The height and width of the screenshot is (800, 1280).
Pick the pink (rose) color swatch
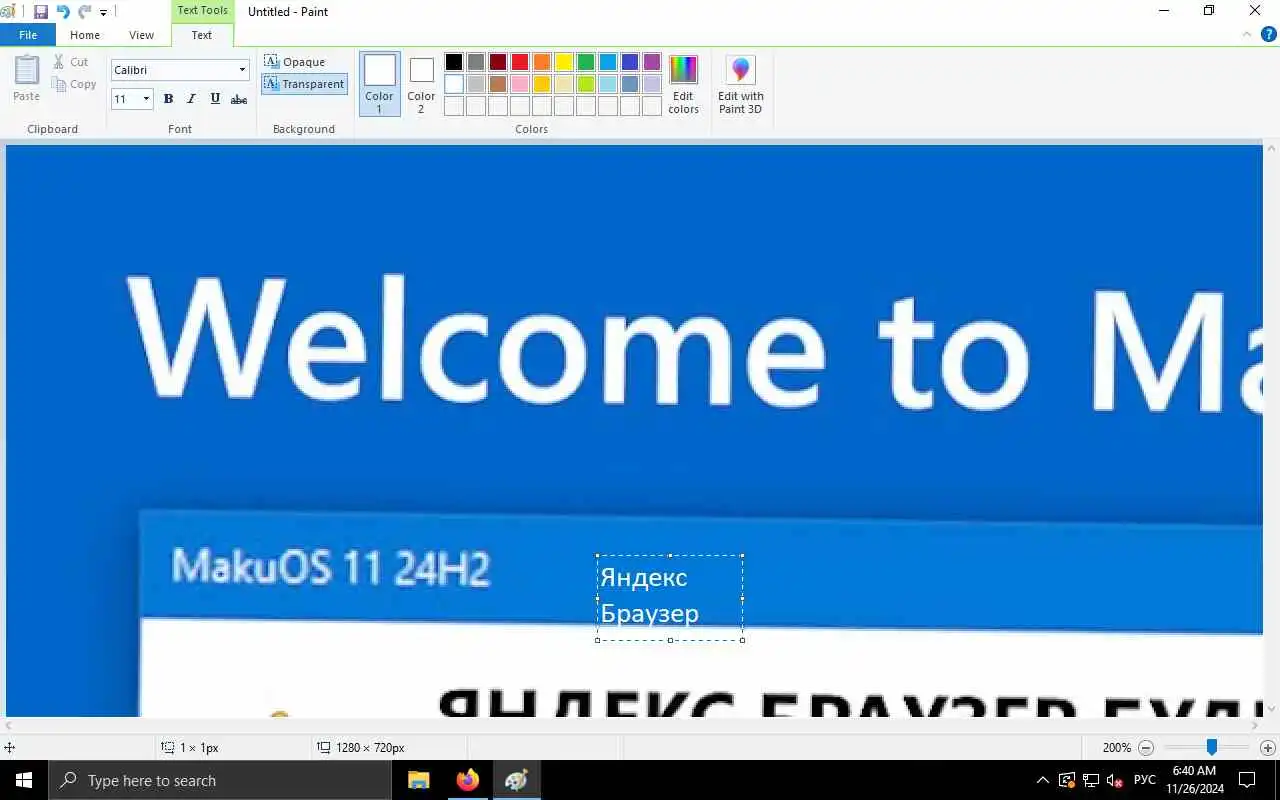click(x=520, y=84)
